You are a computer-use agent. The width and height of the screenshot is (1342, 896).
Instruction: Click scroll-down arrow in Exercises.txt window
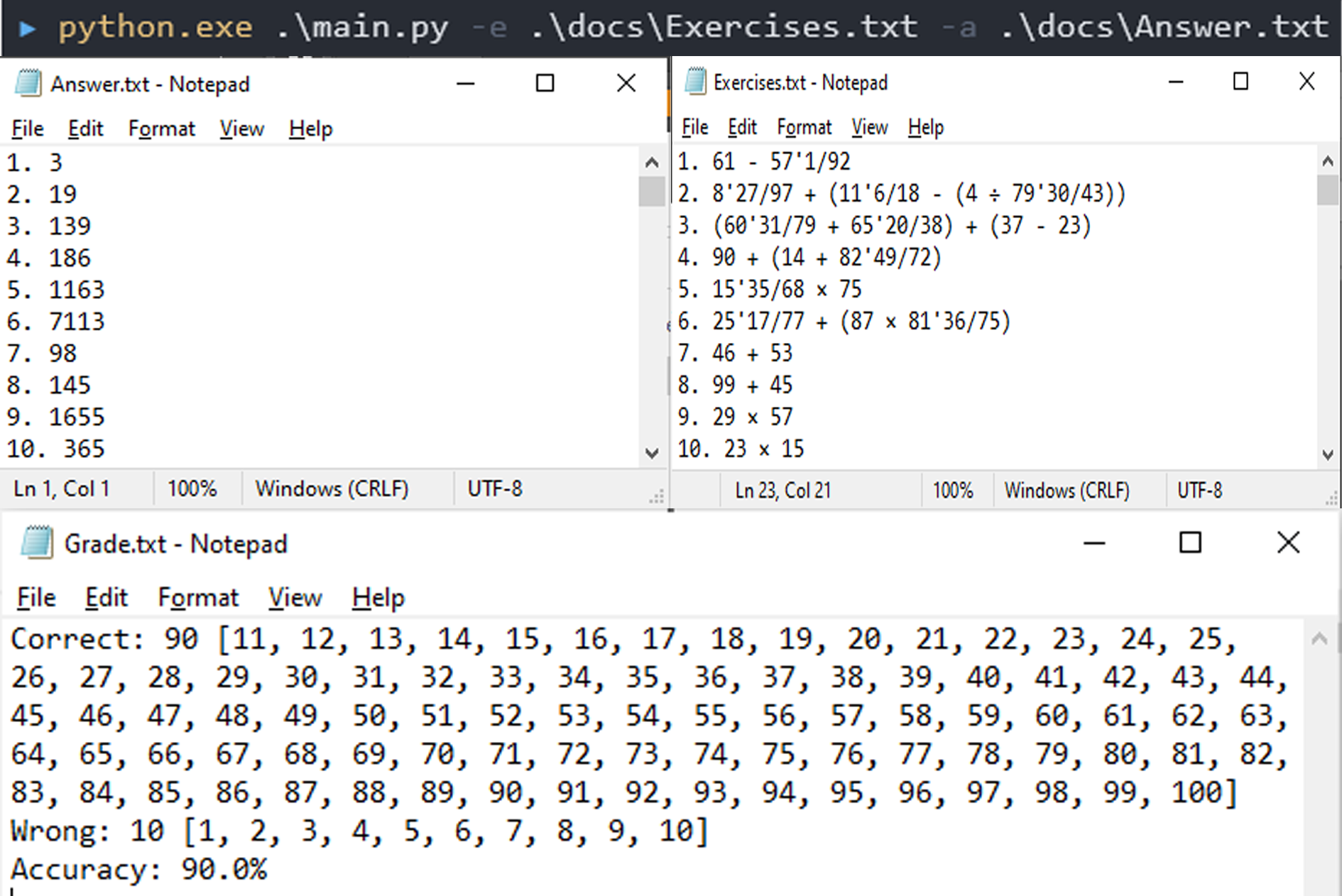click(1327, 454)
